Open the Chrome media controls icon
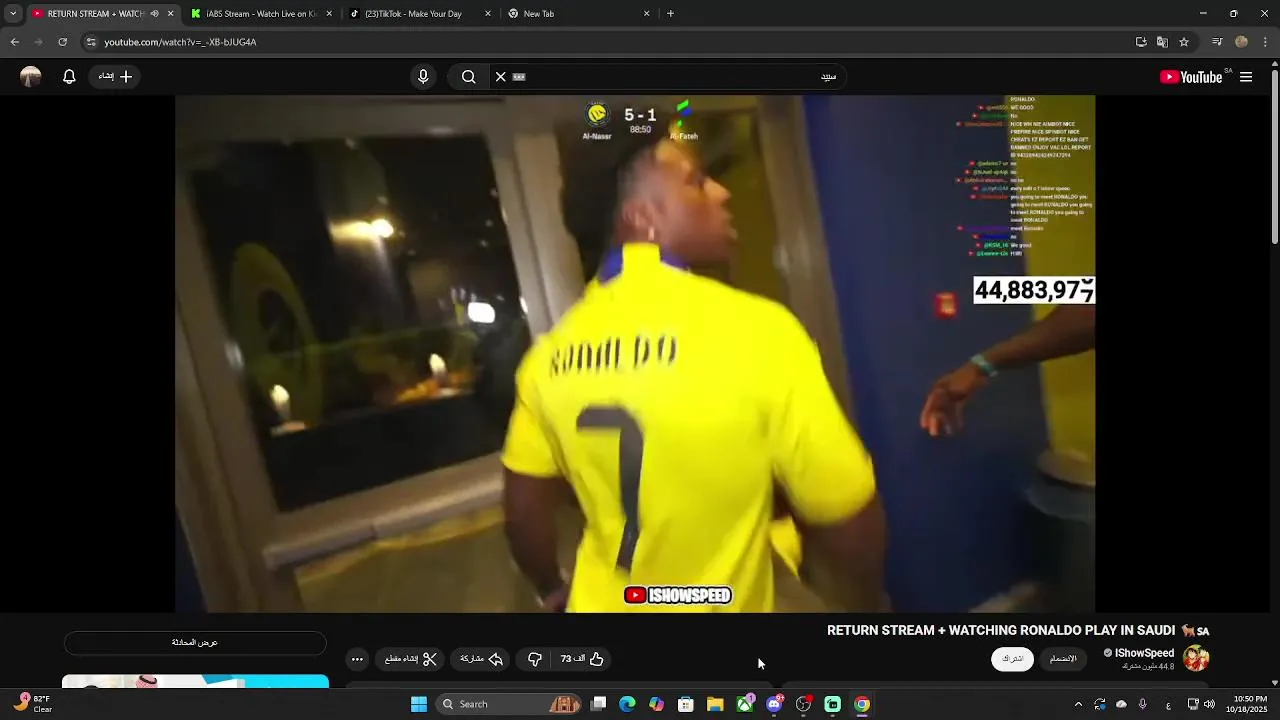 (1217, 42)
